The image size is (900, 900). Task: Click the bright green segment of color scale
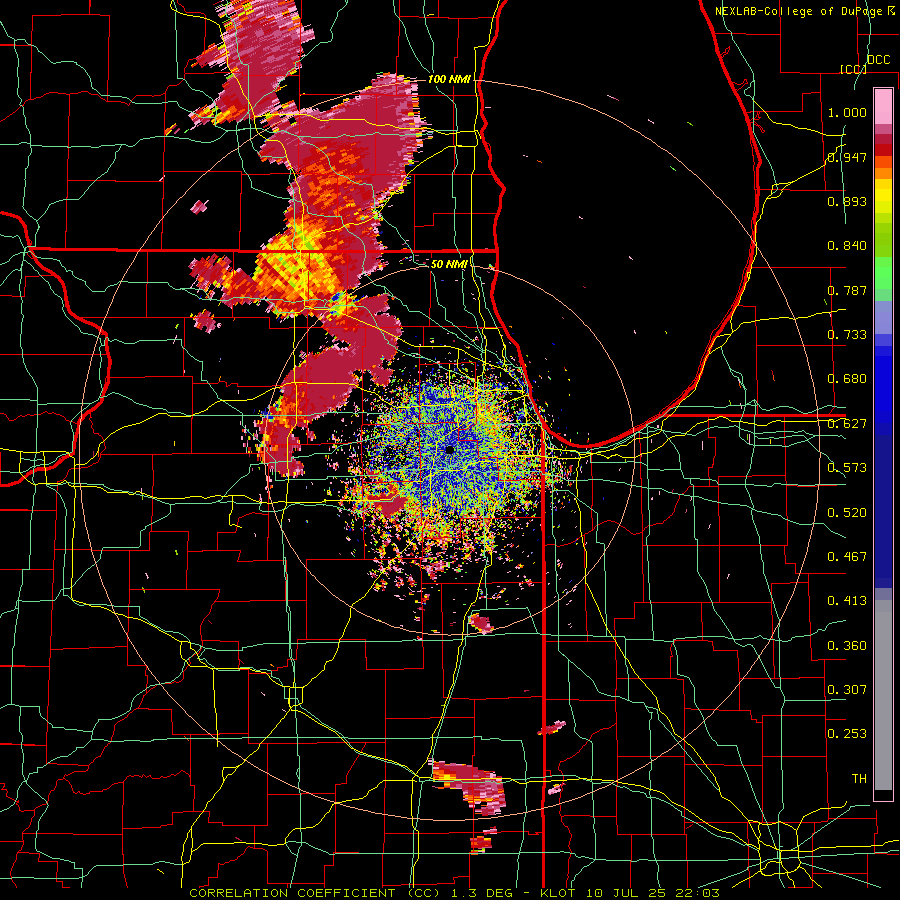coord(883,273)
